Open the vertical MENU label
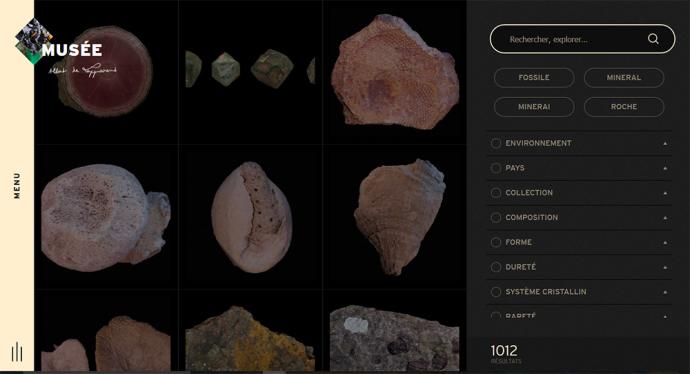Viewport: 690px width, 374px height. 17,186
